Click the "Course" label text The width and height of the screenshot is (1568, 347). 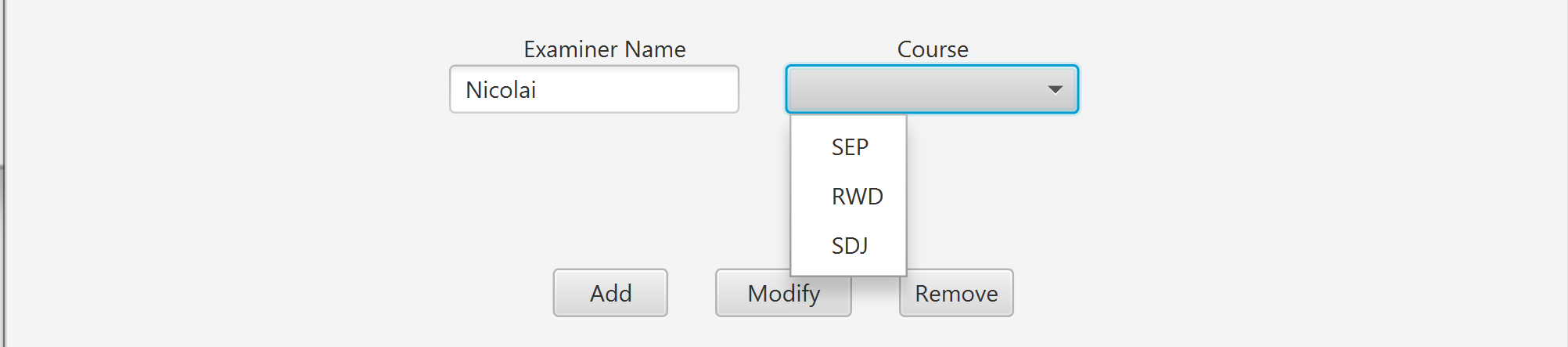pos(933,49)
